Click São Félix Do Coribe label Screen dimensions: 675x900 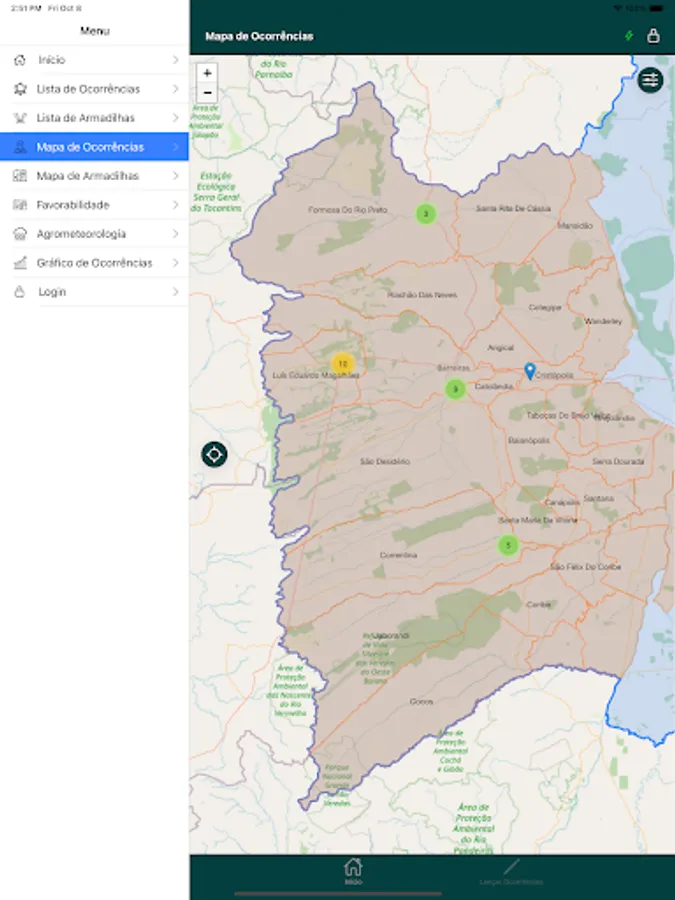coord(585,567)
